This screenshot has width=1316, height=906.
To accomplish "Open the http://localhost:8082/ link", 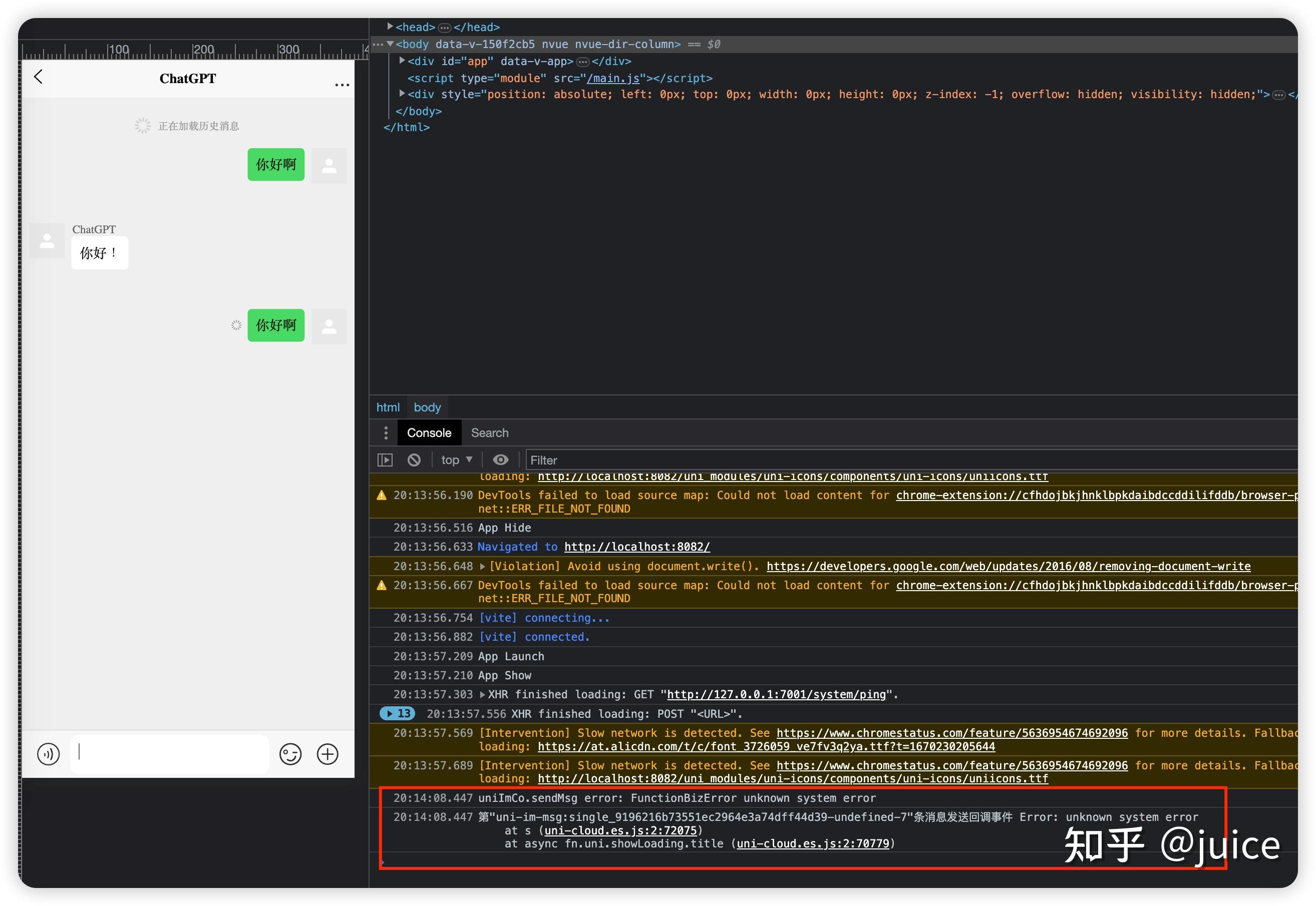I will click(x=637, y=547).
